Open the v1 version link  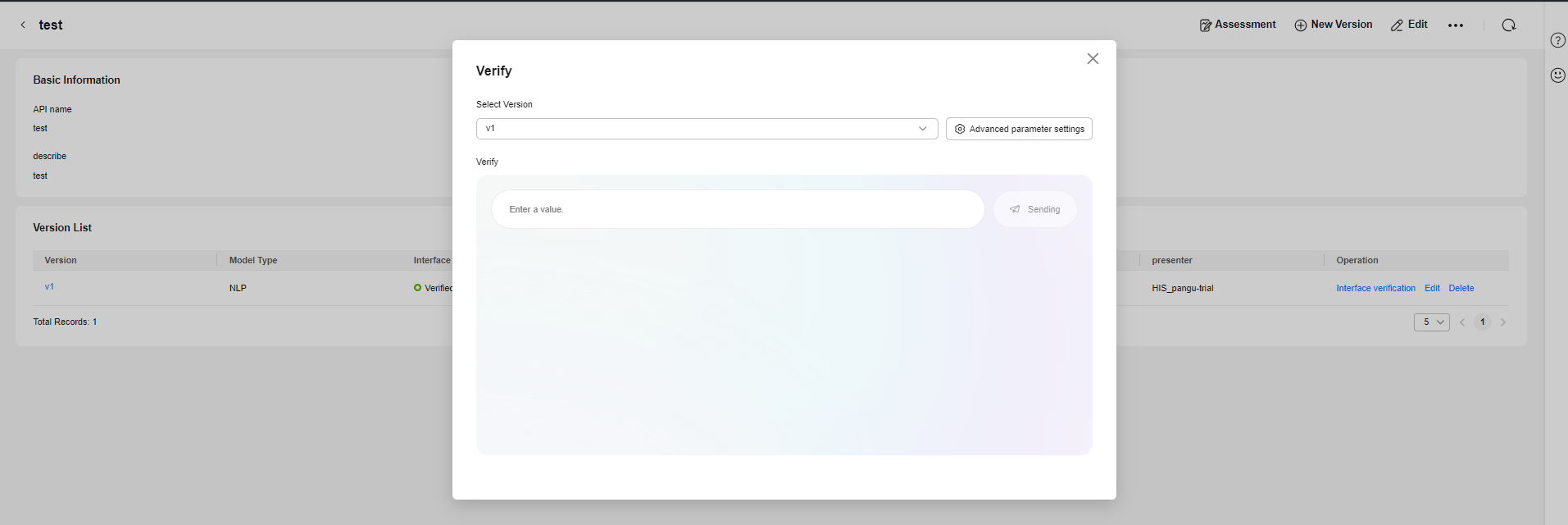point(49,287)
